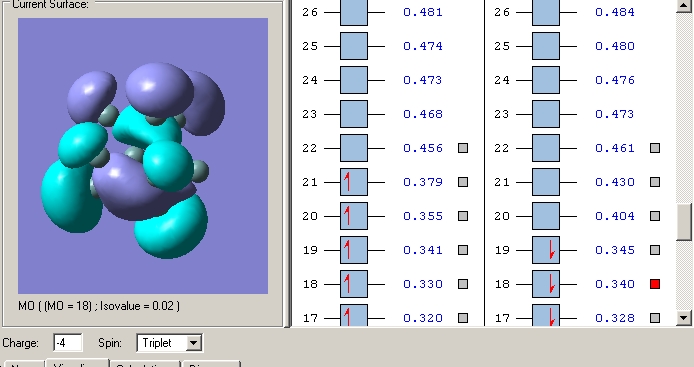
Task: Click the gray surface marker for alpha orbital 18
Action: 463,284
